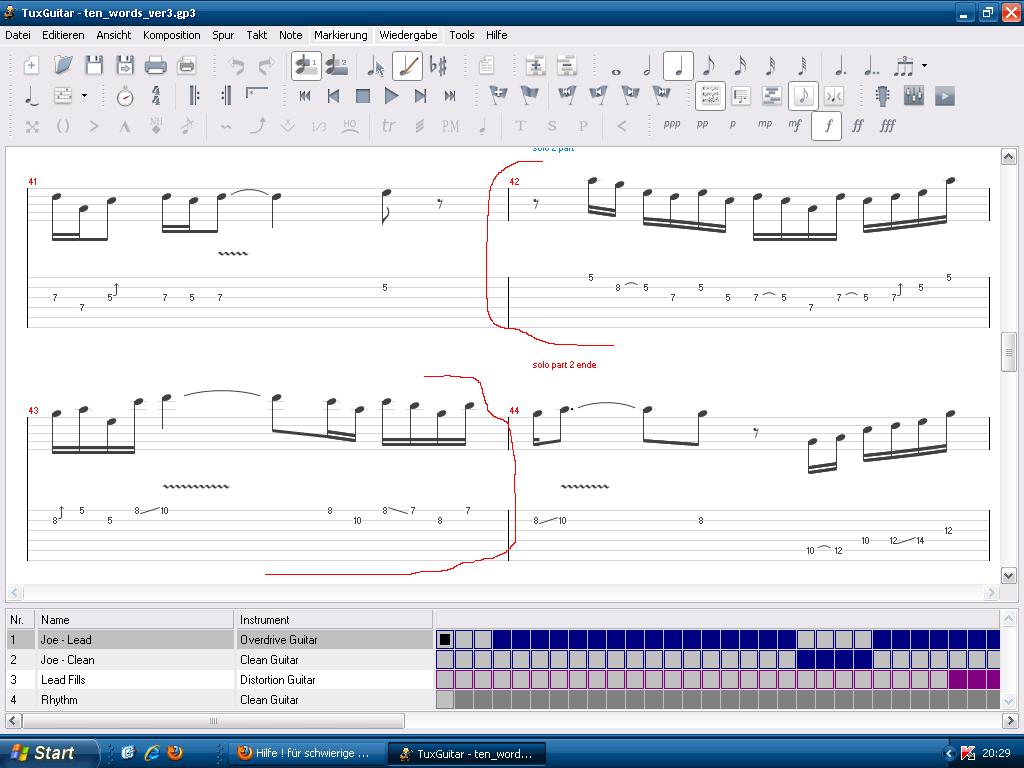Image resolution: width=1024 pixels, height=768 pixels.
Task: Click the Save As floppy-with-arrow icon
Action: (125, 65)
